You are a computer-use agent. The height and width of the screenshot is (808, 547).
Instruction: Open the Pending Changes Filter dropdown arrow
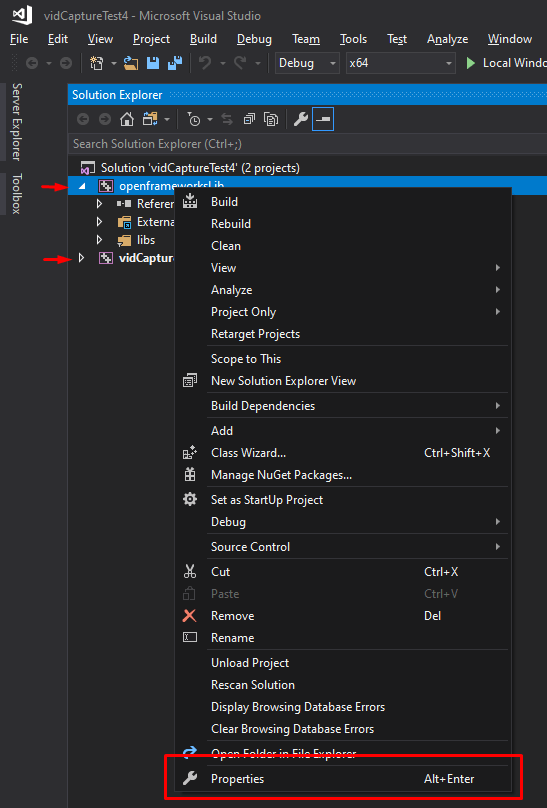210,120
